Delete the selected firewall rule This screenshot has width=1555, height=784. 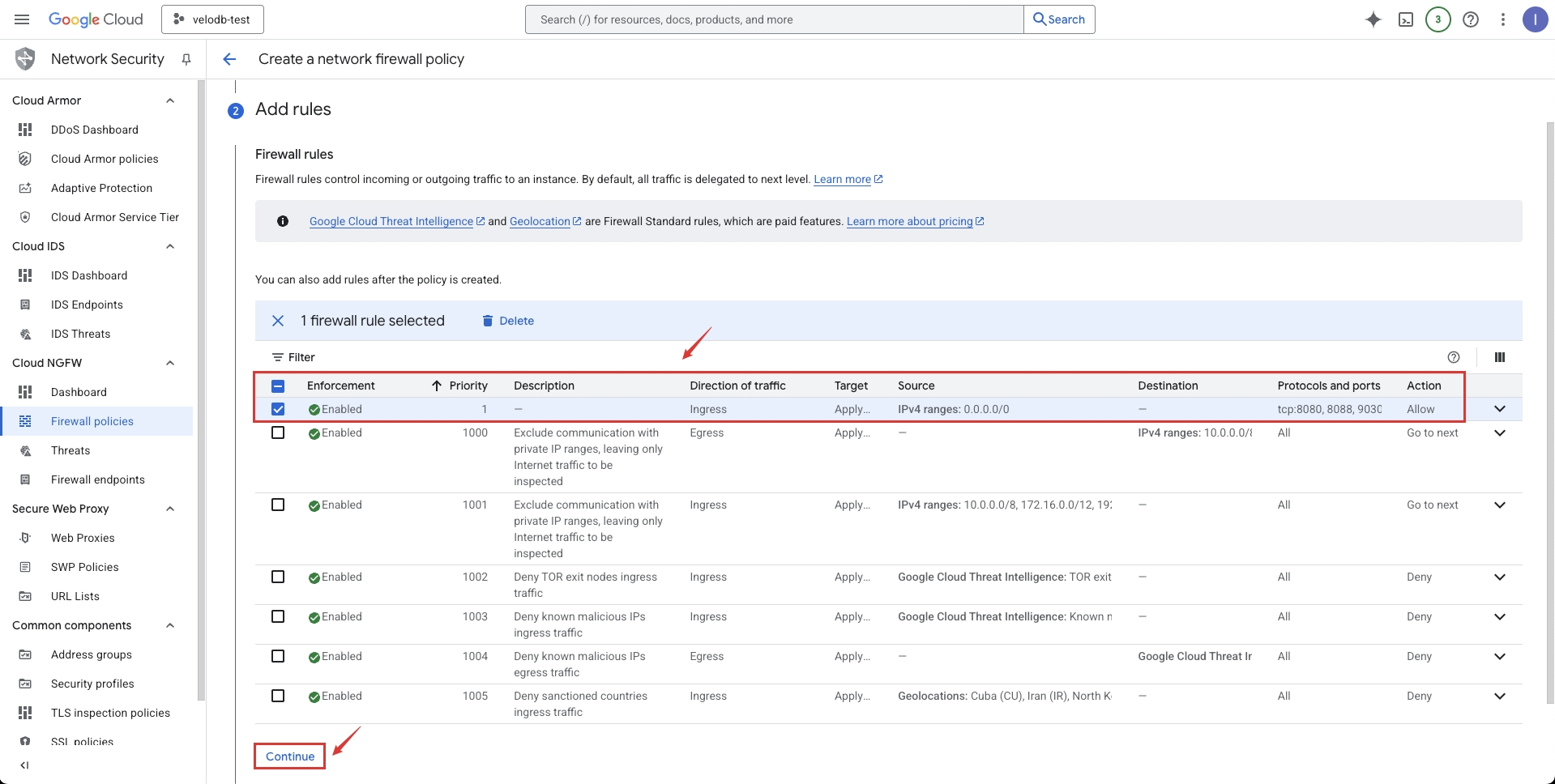click(508, 321)
